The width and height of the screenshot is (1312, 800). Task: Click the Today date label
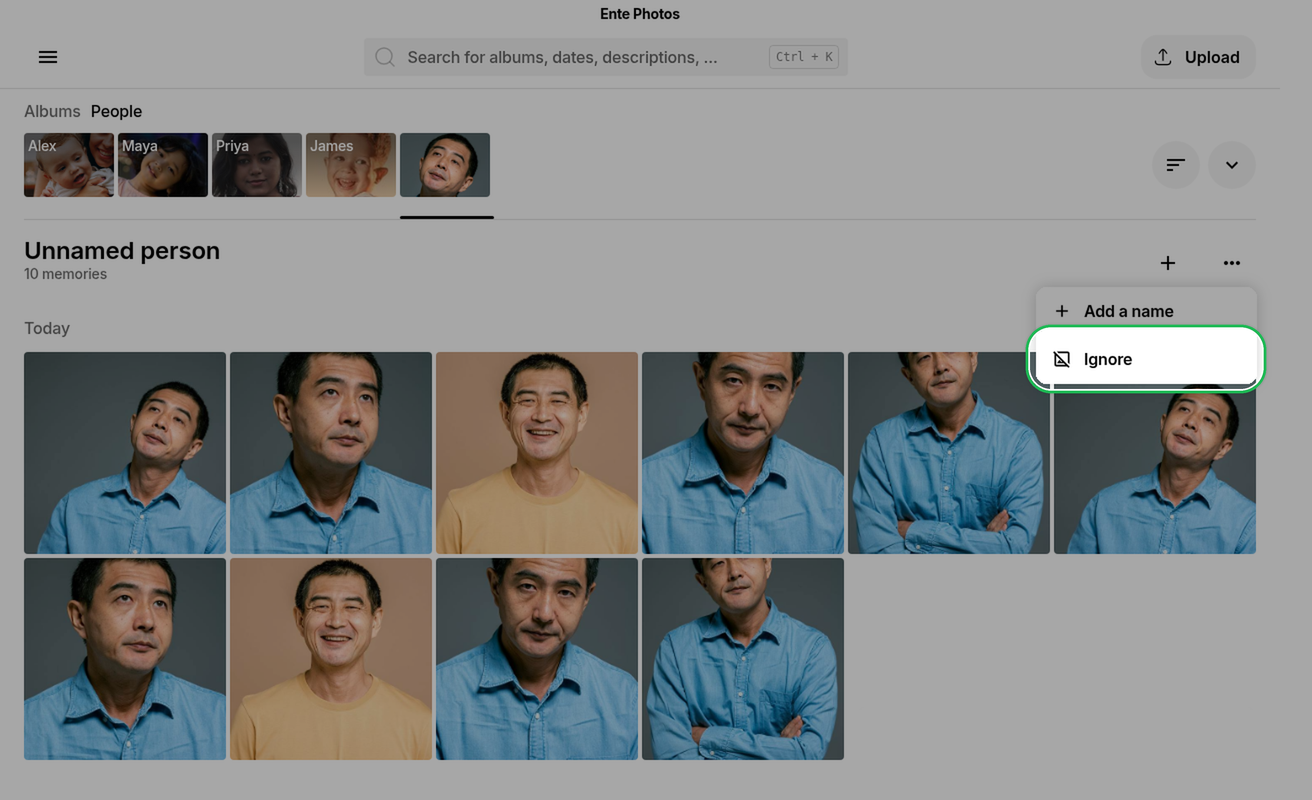[x=47, y=328]
